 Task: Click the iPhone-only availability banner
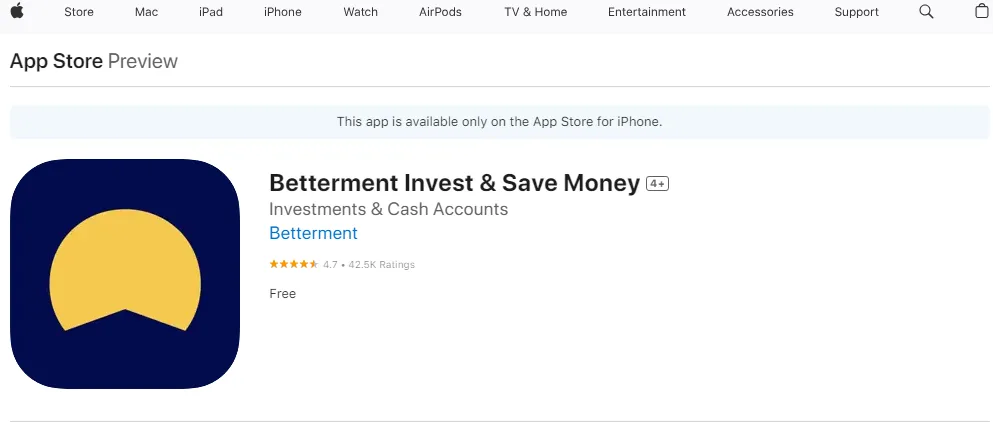coord(499,122)
